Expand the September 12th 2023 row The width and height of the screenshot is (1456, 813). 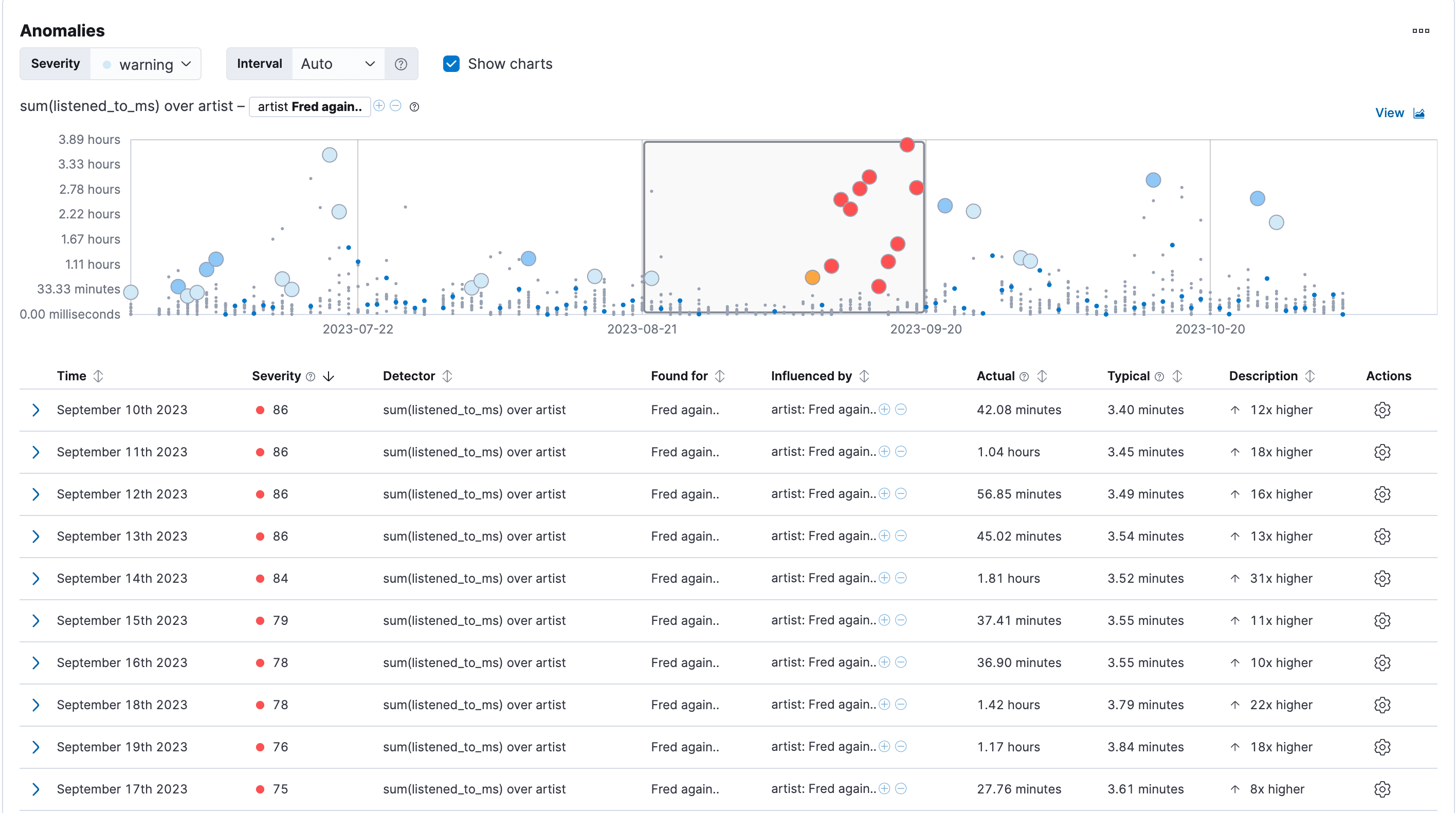pyautogui.click(x=35, y=494)
